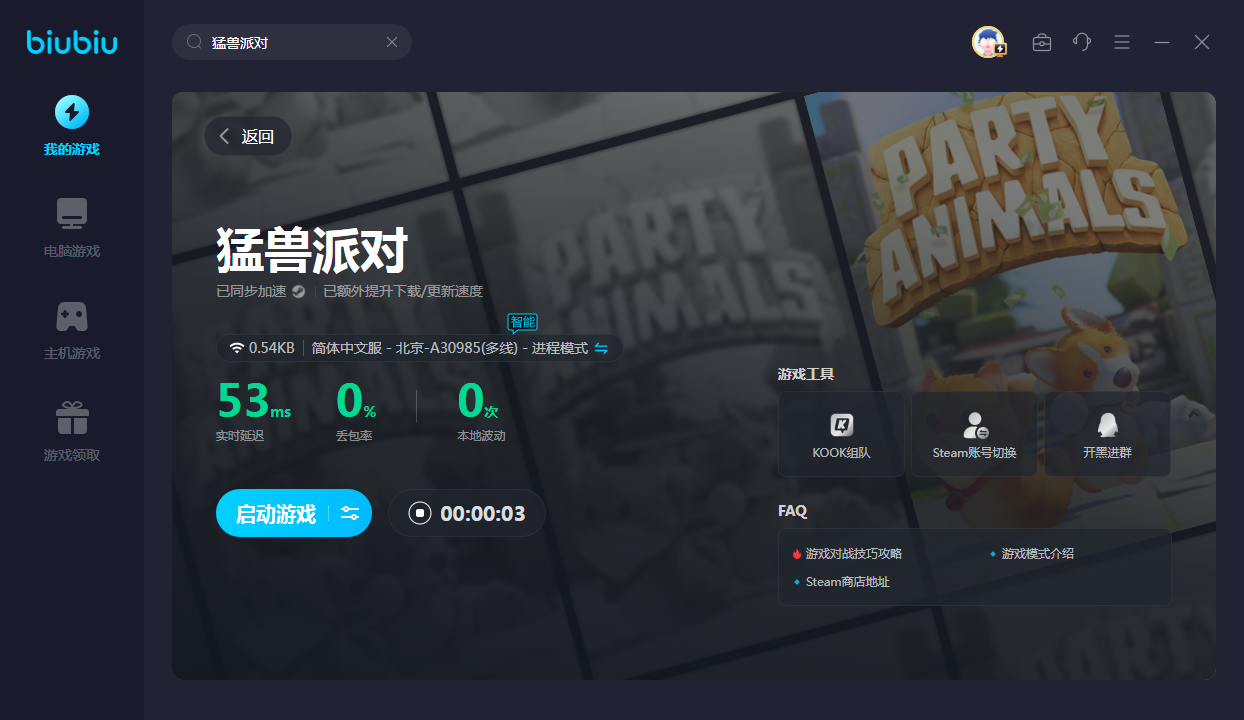Open the KOOK组队 tool
Image resolution: width=1244 pixels, height=720 pixels.
pyautogui.click(x=841, y=434)
